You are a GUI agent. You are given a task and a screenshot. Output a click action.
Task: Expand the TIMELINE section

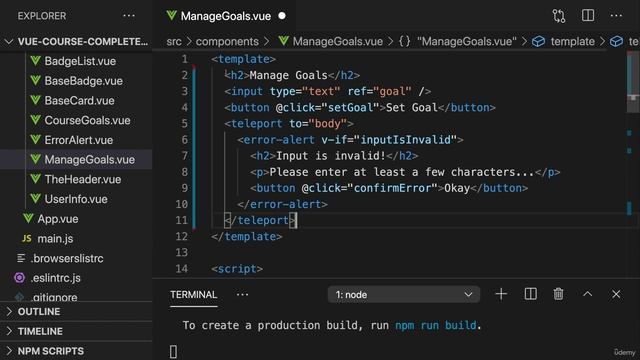(x=76, y=331)
